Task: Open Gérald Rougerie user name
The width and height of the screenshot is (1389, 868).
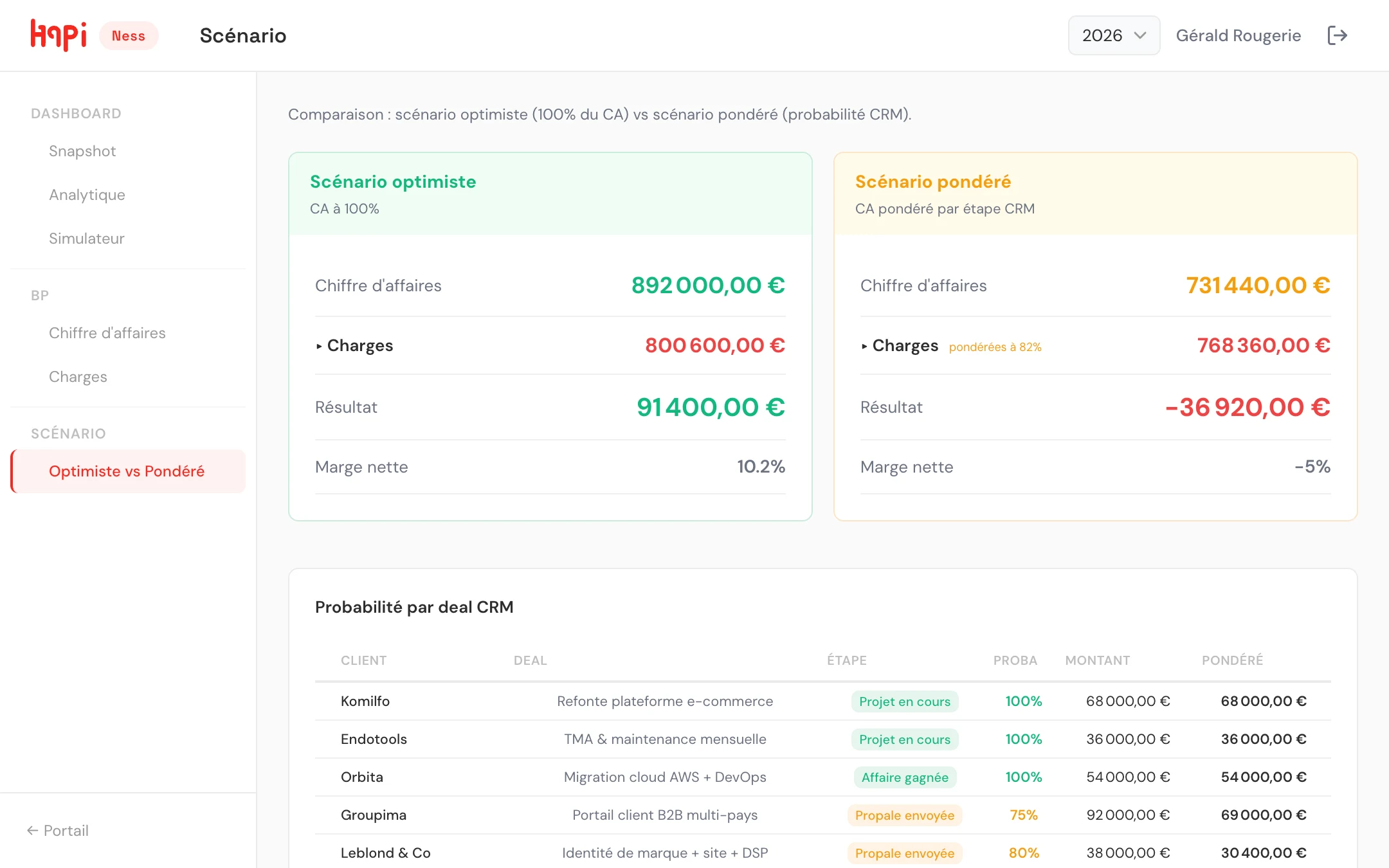Action: click(1238, 35)
